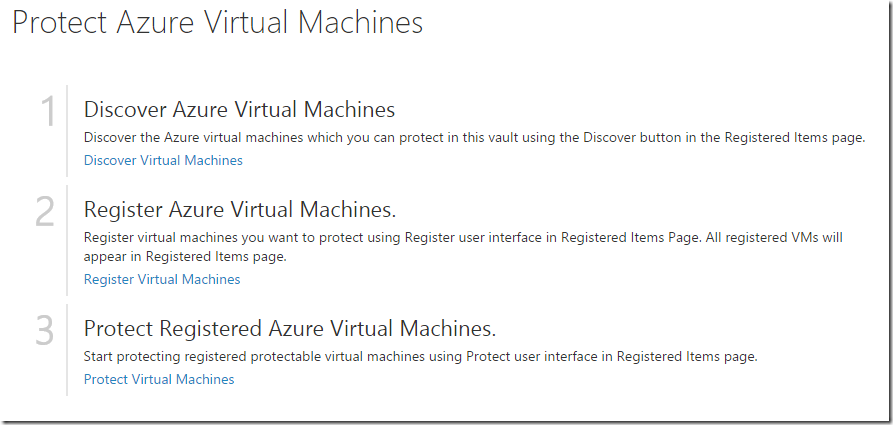893x425 pixels.
Task: Click the Protect Azure Virtual Machines page title
Action: (218, 23)
